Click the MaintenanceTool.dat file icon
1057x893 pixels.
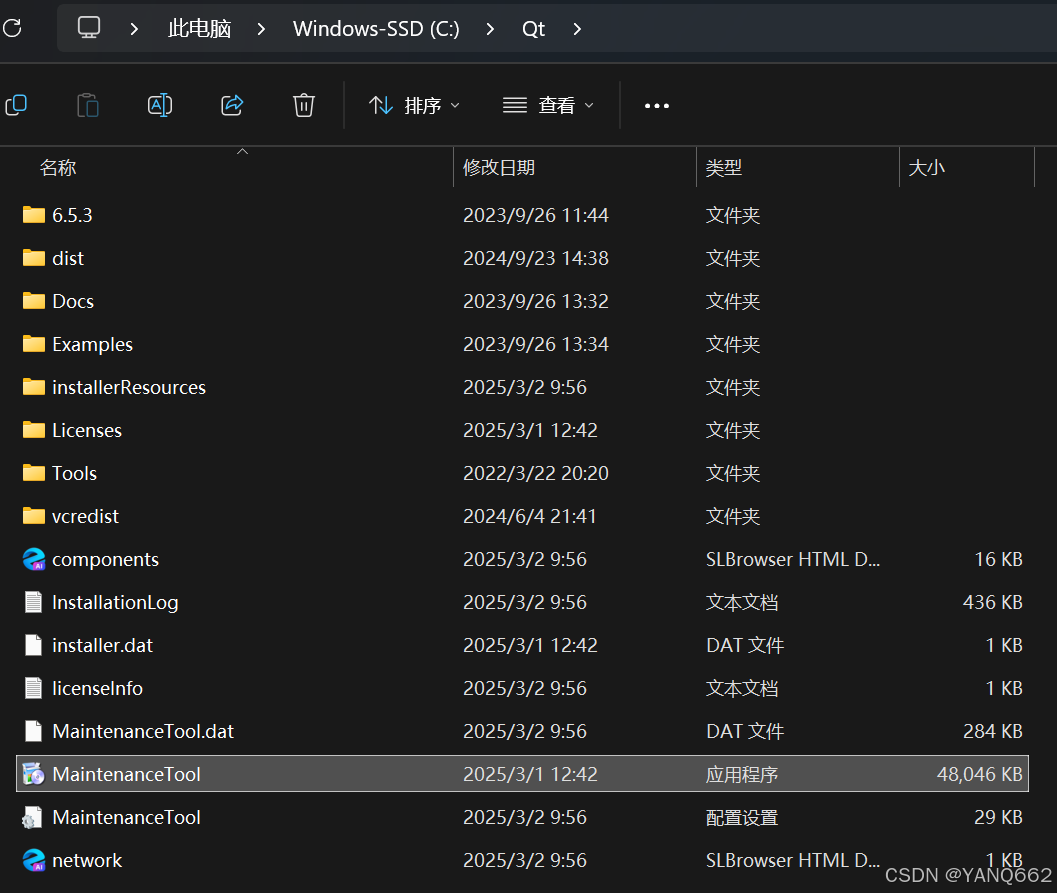34,731
